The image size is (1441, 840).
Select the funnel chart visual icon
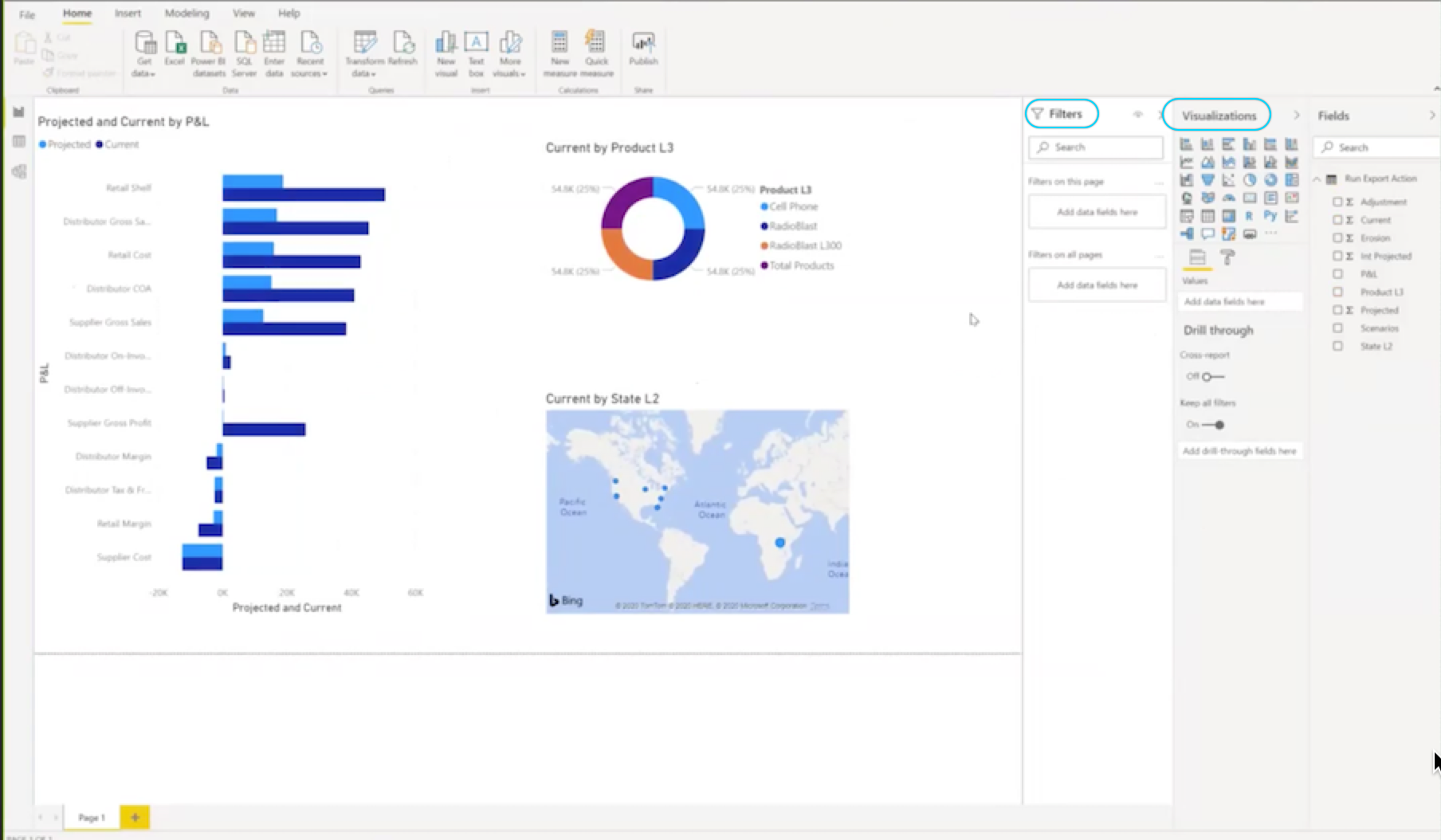1208,179
